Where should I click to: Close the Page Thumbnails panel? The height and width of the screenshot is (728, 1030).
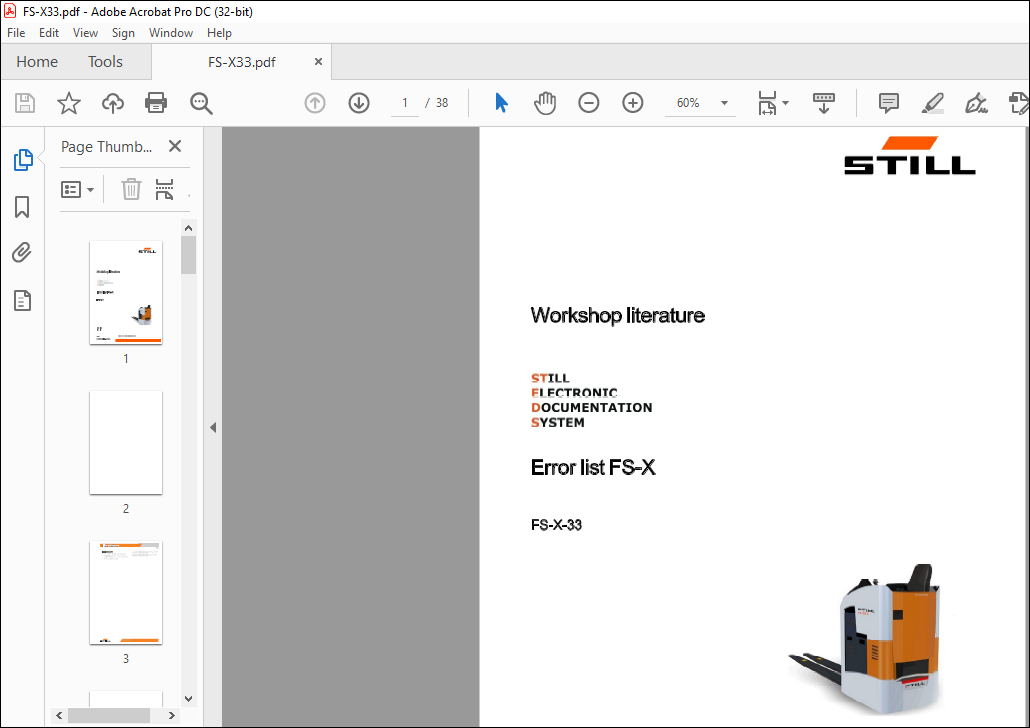pos(175,146)
